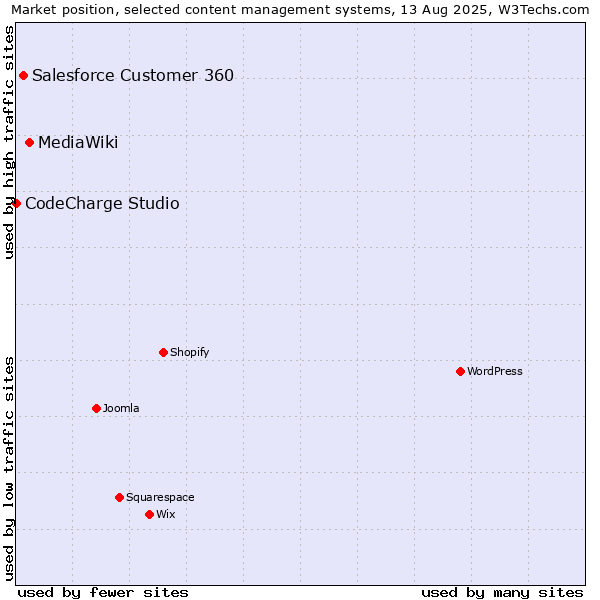The width and height of the screenshot is (600, 600).
Task: Click the 'CodeCharge Studio' label text
Action: click(102, 203)
